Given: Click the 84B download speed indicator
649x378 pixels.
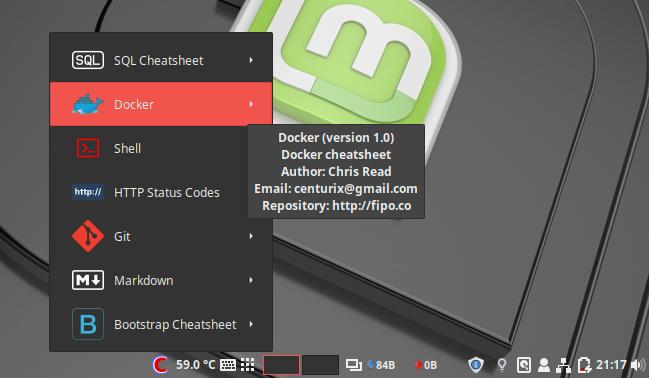Looking at the screenshot, I should click(381, 365).
